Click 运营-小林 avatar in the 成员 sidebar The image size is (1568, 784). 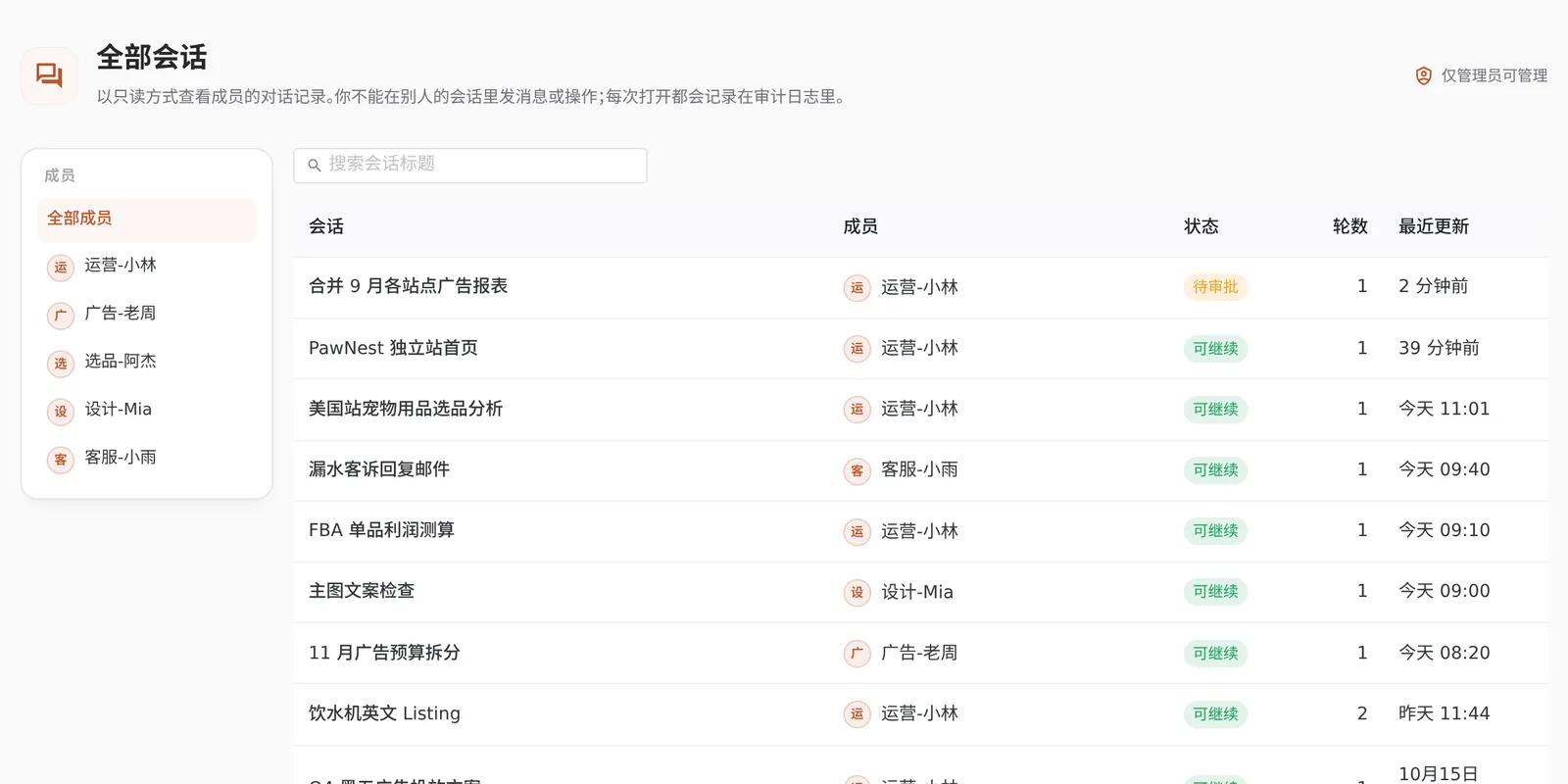click(61, 267)
